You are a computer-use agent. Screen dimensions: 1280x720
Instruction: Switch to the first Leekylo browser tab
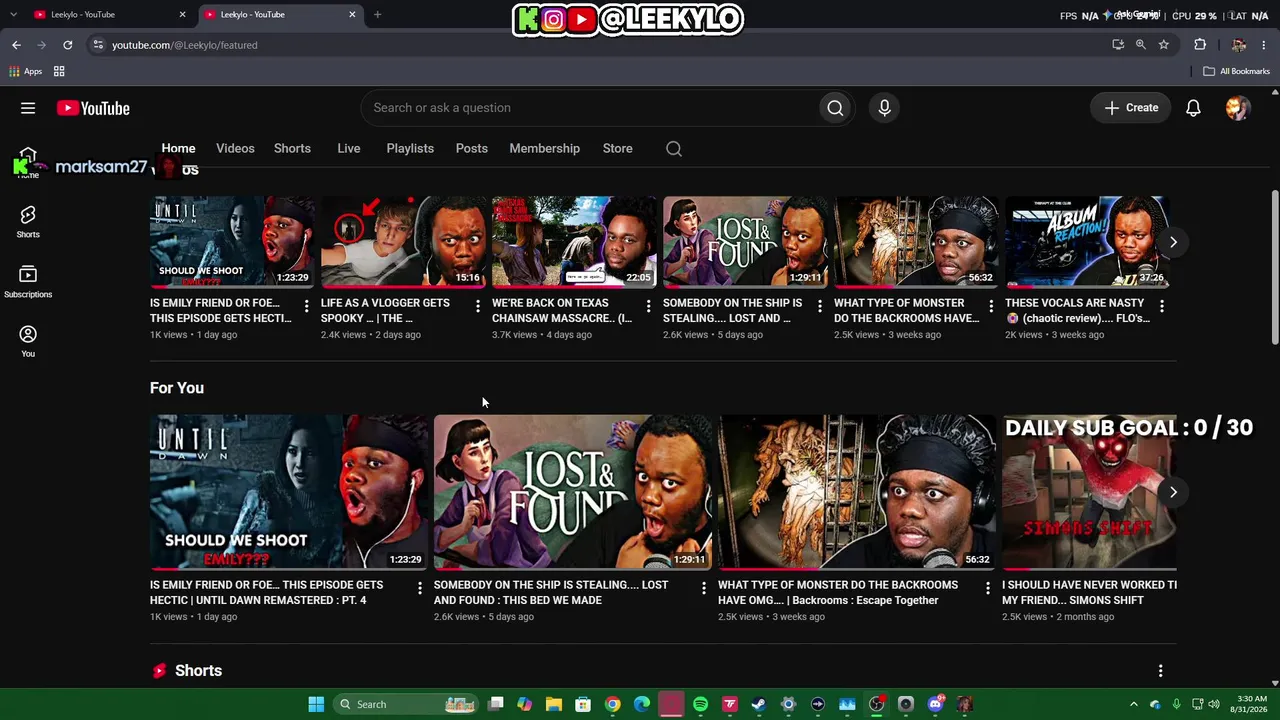[x=110, y=15]
